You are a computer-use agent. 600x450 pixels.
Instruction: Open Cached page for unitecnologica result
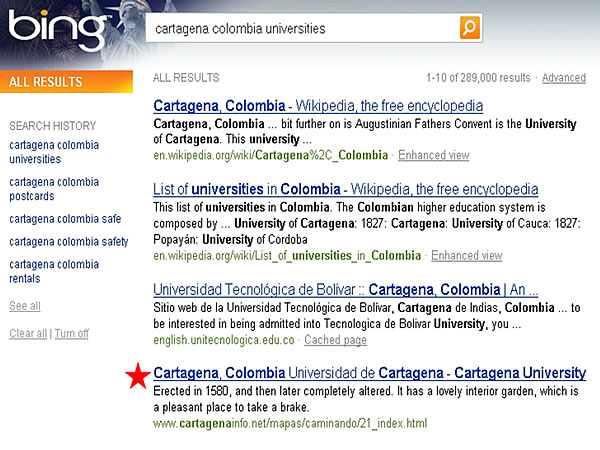click(335, 340)
